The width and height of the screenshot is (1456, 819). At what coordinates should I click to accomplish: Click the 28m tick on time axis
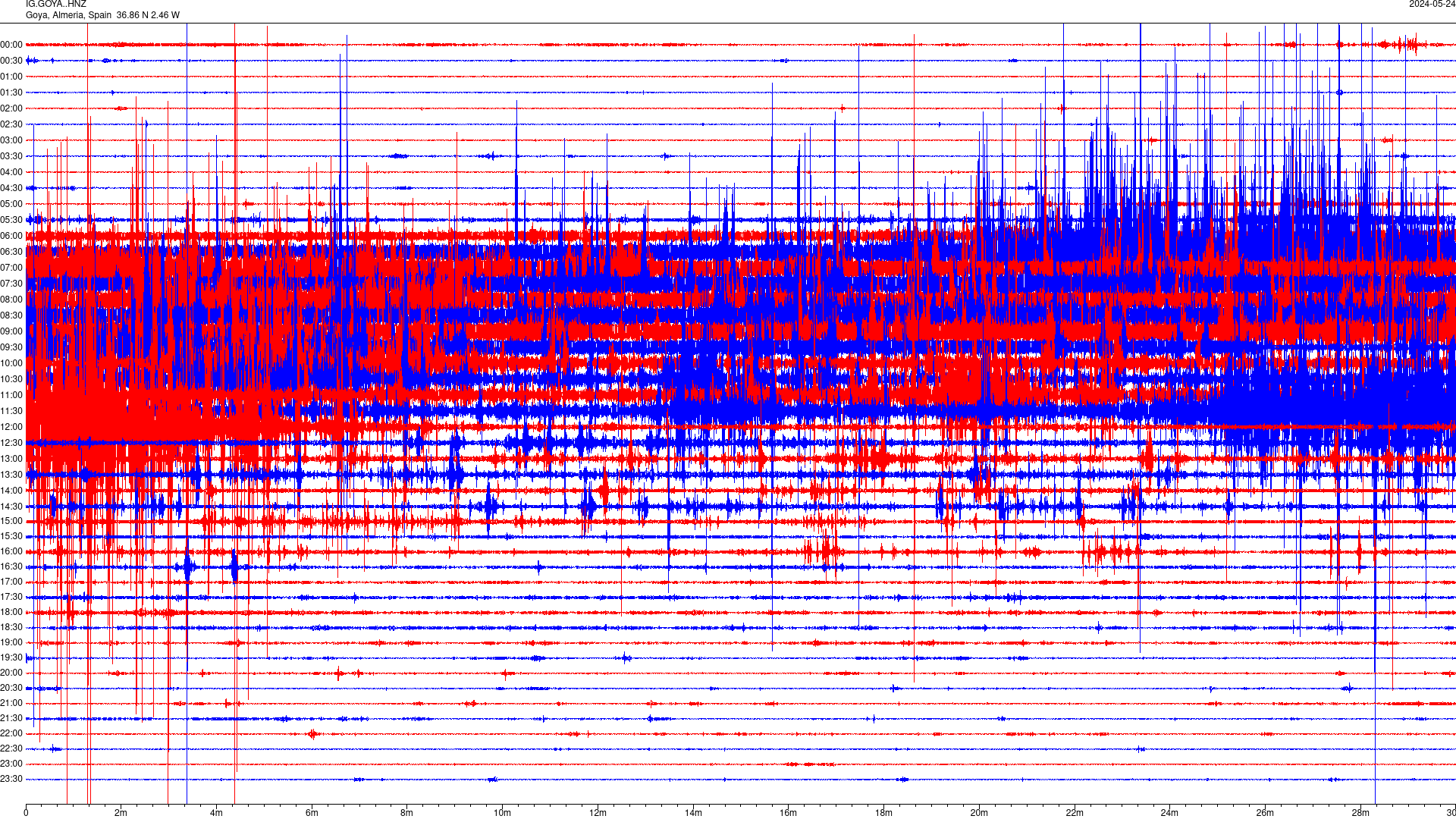(x=1360, y=813)
